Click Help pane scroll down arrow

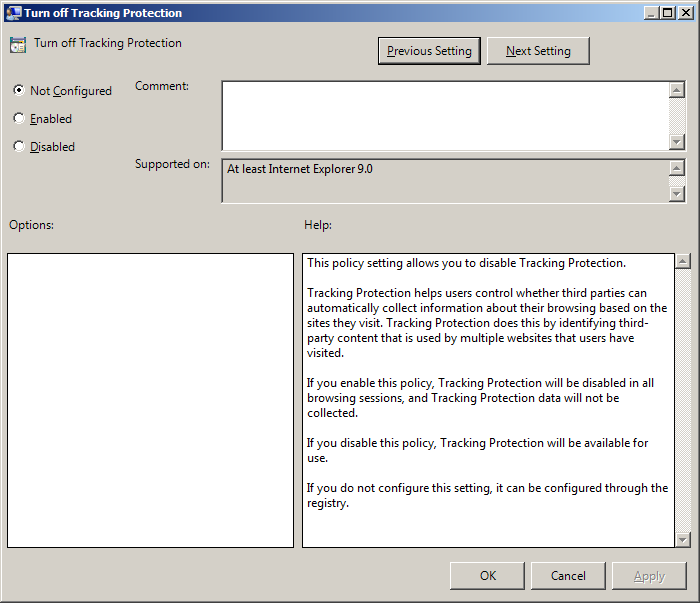pyautogui.click(x=683, y=539)
